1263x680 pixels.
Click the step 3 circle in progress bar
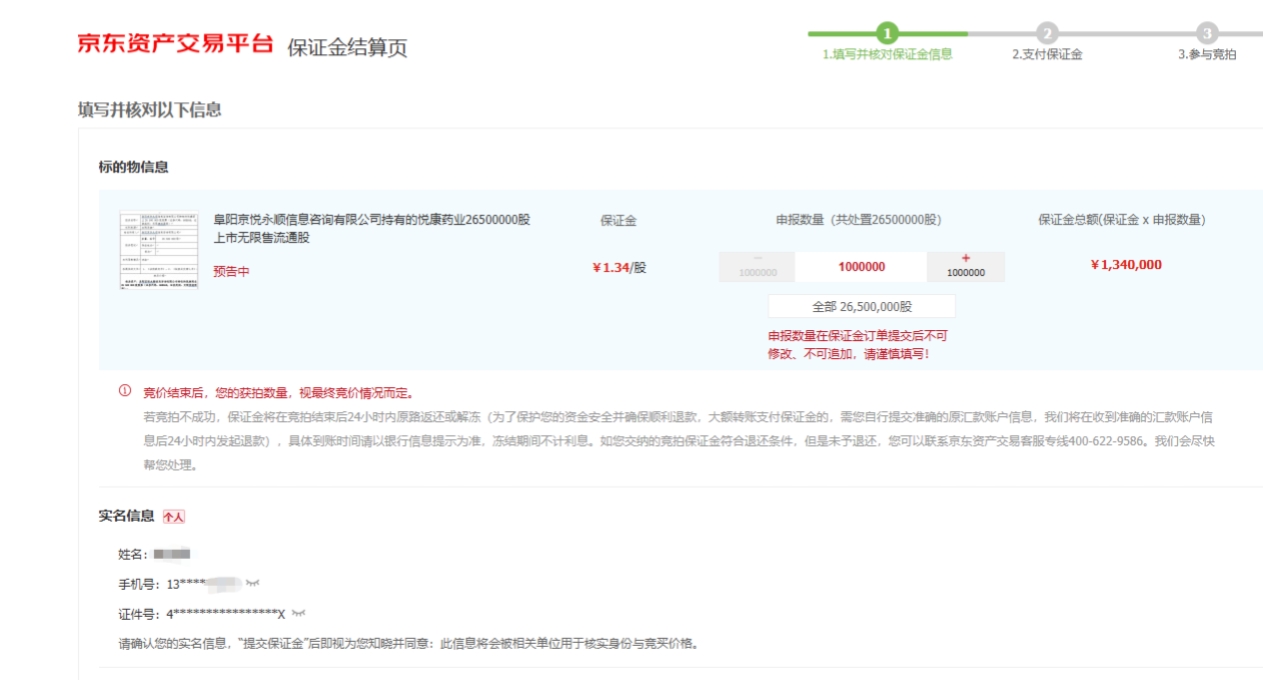coord(1207,33)
